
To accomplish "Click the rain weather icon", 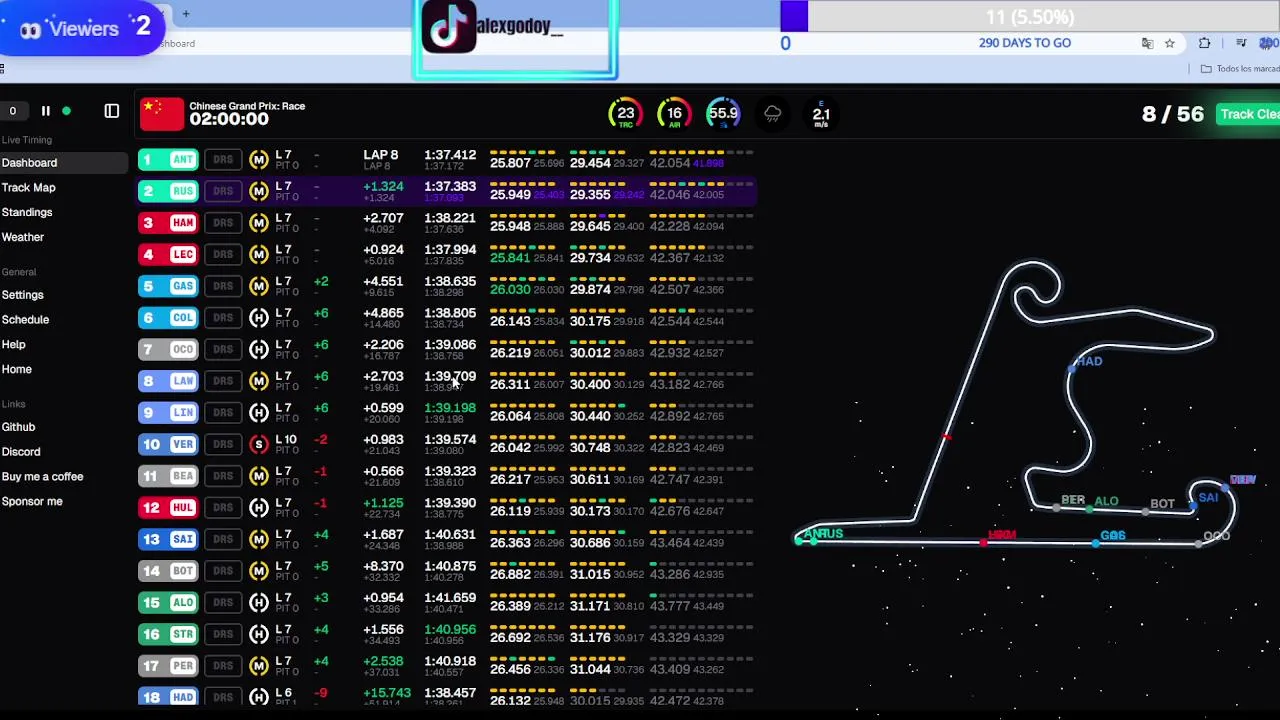I will (x=773, y=114).
